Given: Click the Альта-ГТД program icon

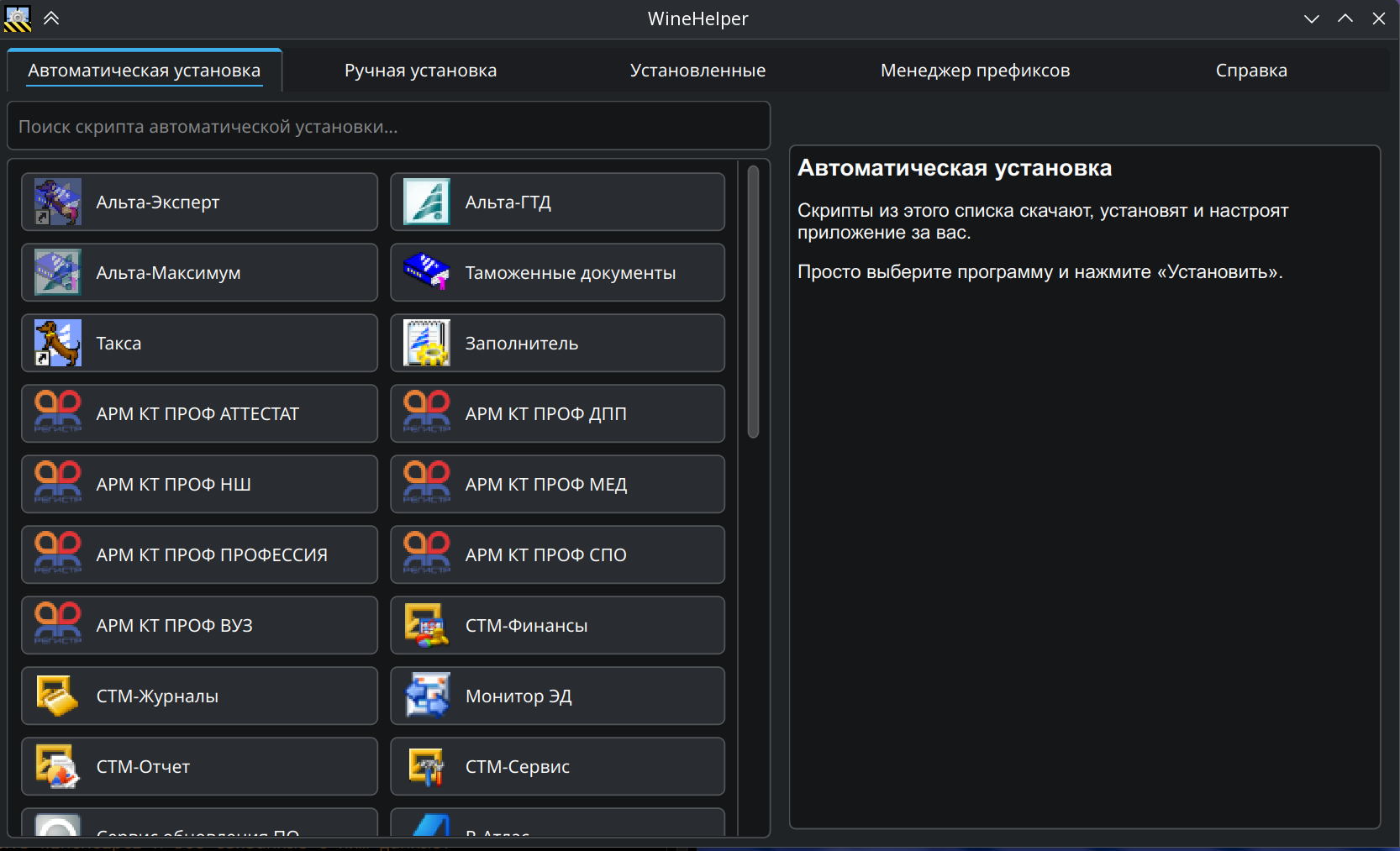Looking at the screenshot, I should click(426, 202).
